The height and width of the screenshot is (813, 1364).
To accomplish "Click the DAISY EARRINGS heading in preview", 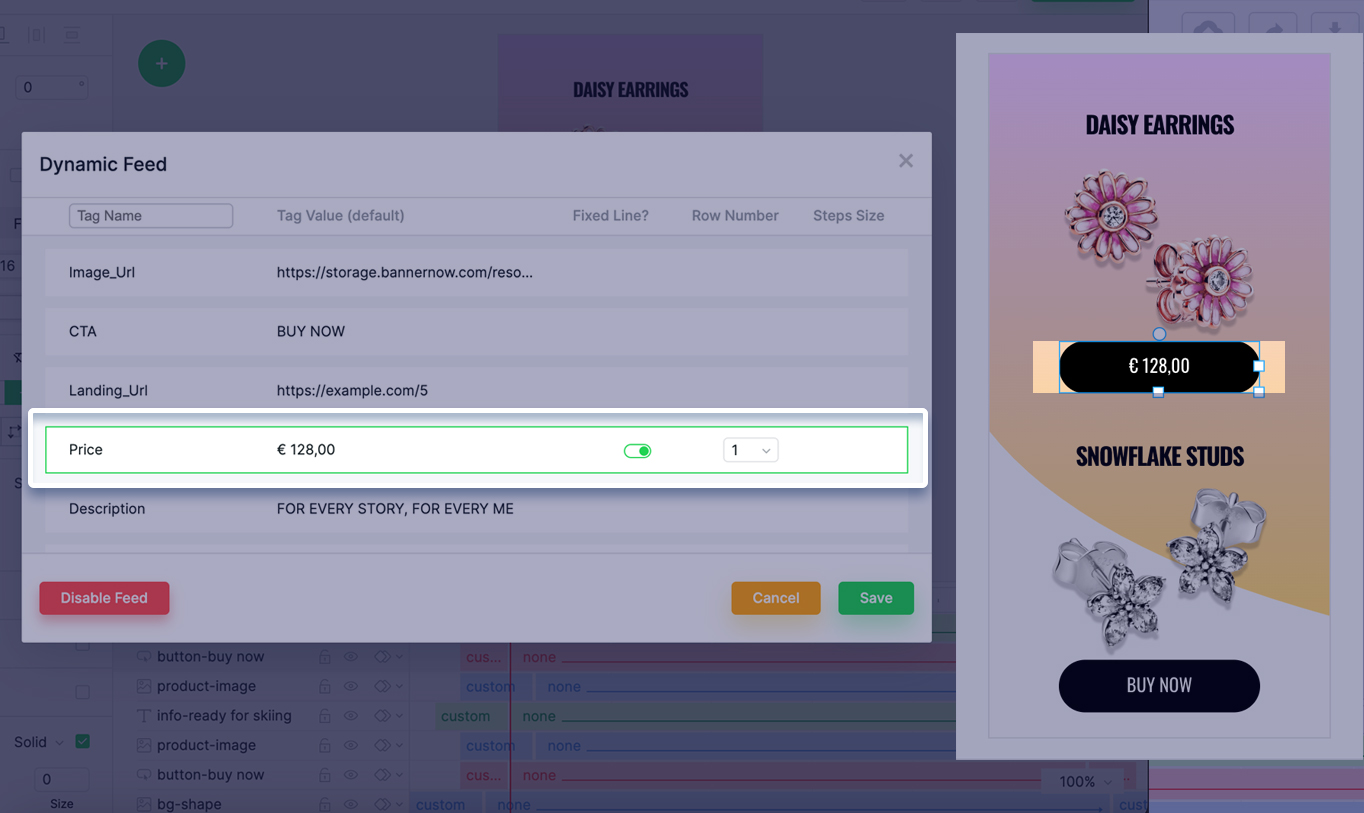I will click(1160, 125).
